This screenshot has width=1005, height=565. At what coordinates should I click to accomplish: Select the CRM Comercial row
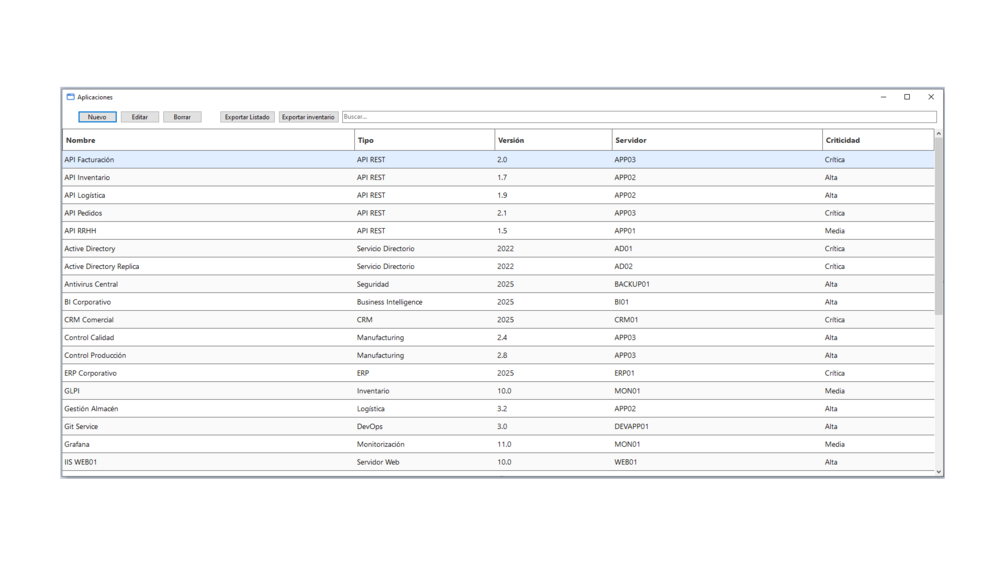[498, 320]
